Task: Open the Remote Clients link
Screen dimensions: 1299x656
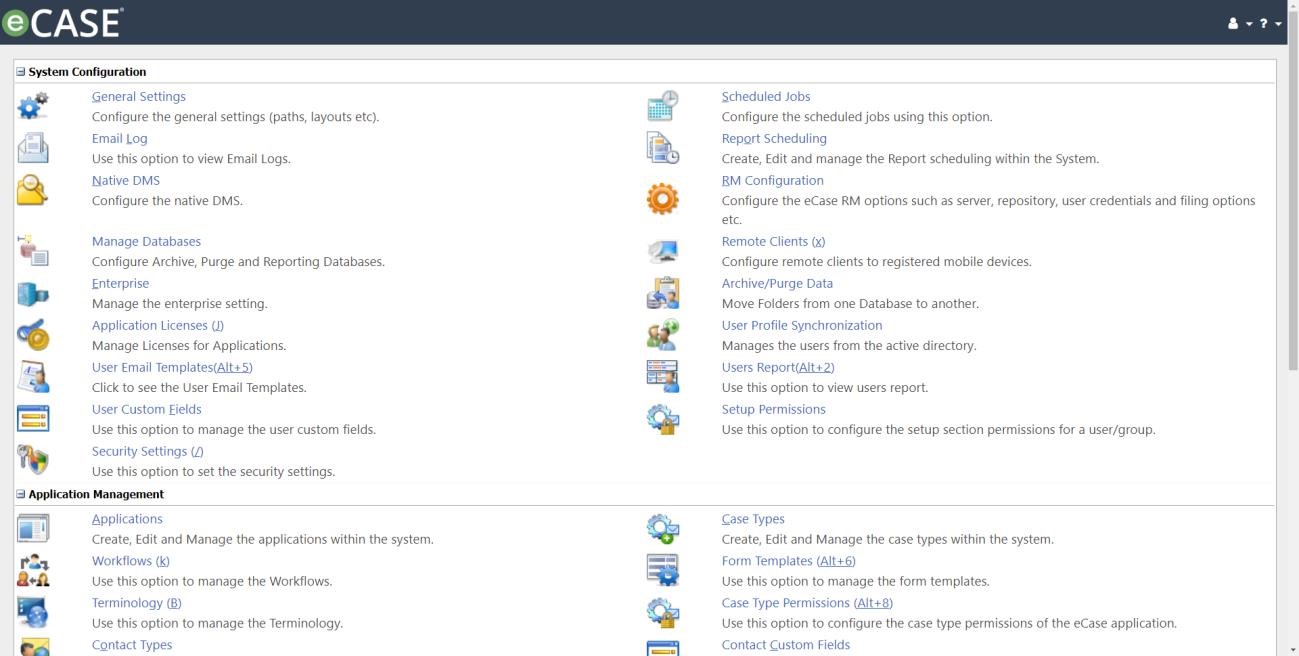Action: click(x=774, y=242)
